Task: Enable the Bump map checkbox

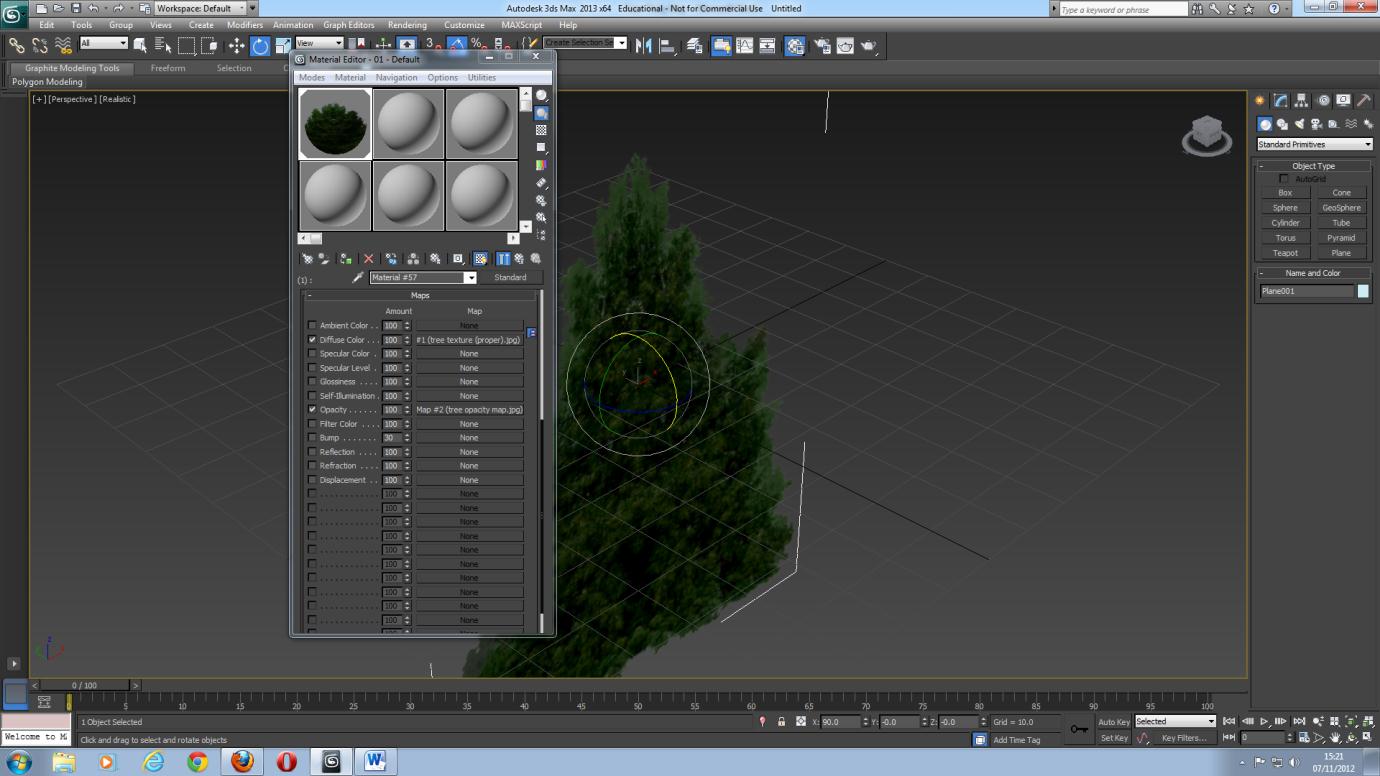Action: pyautogui.click(x=312, y=438)
